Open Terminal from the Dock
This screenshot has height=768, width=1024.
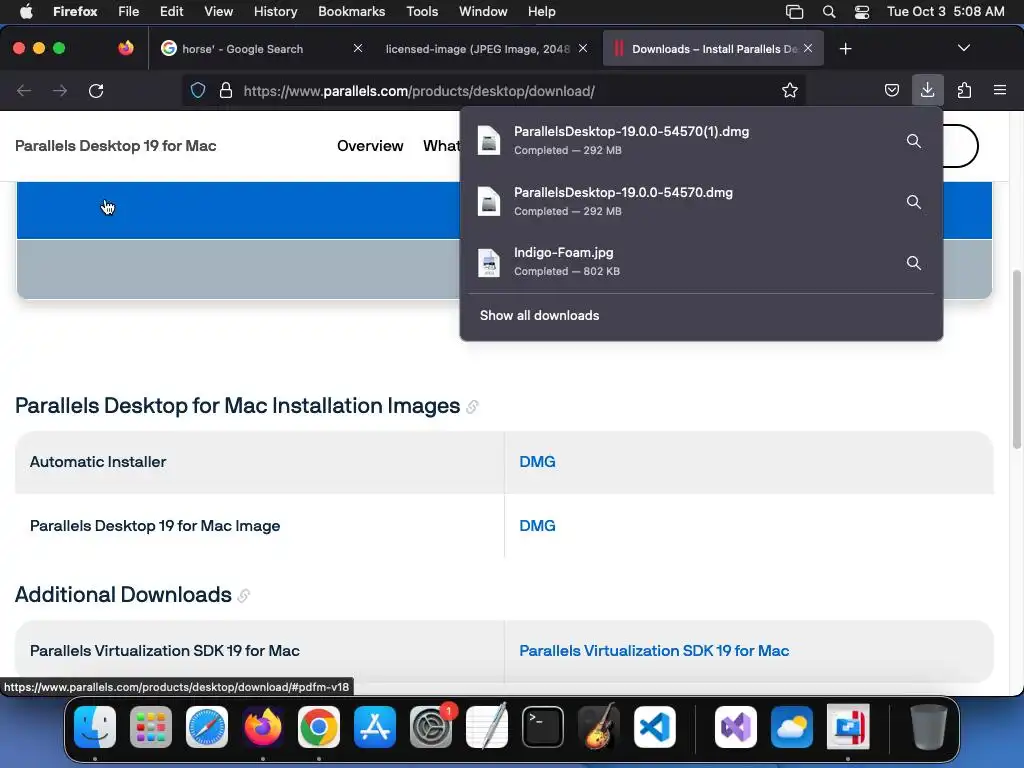click(543, 727)
